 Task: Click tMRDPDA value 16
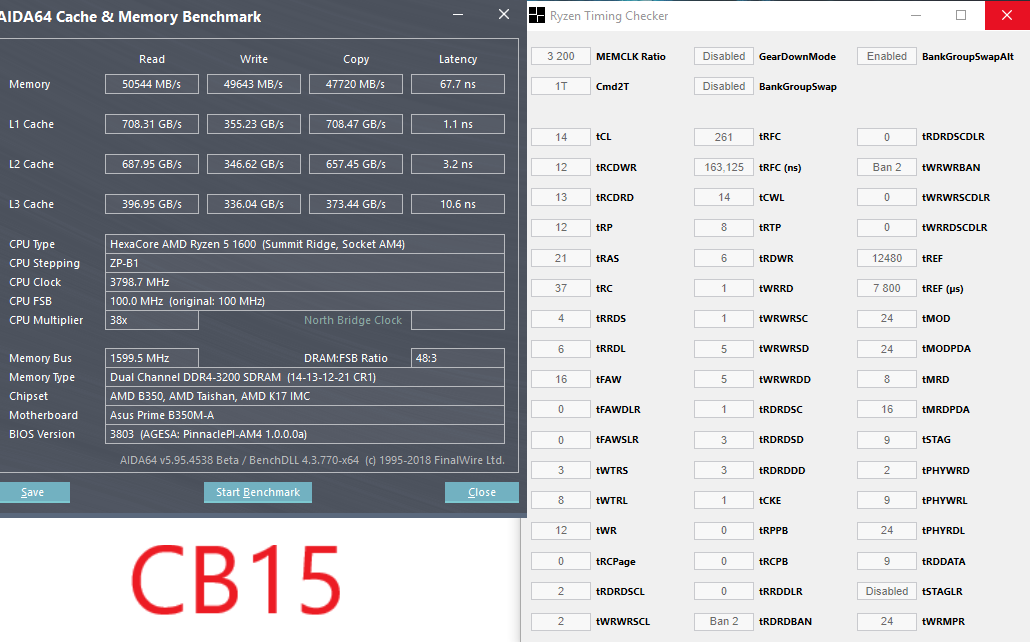(886, 409)
